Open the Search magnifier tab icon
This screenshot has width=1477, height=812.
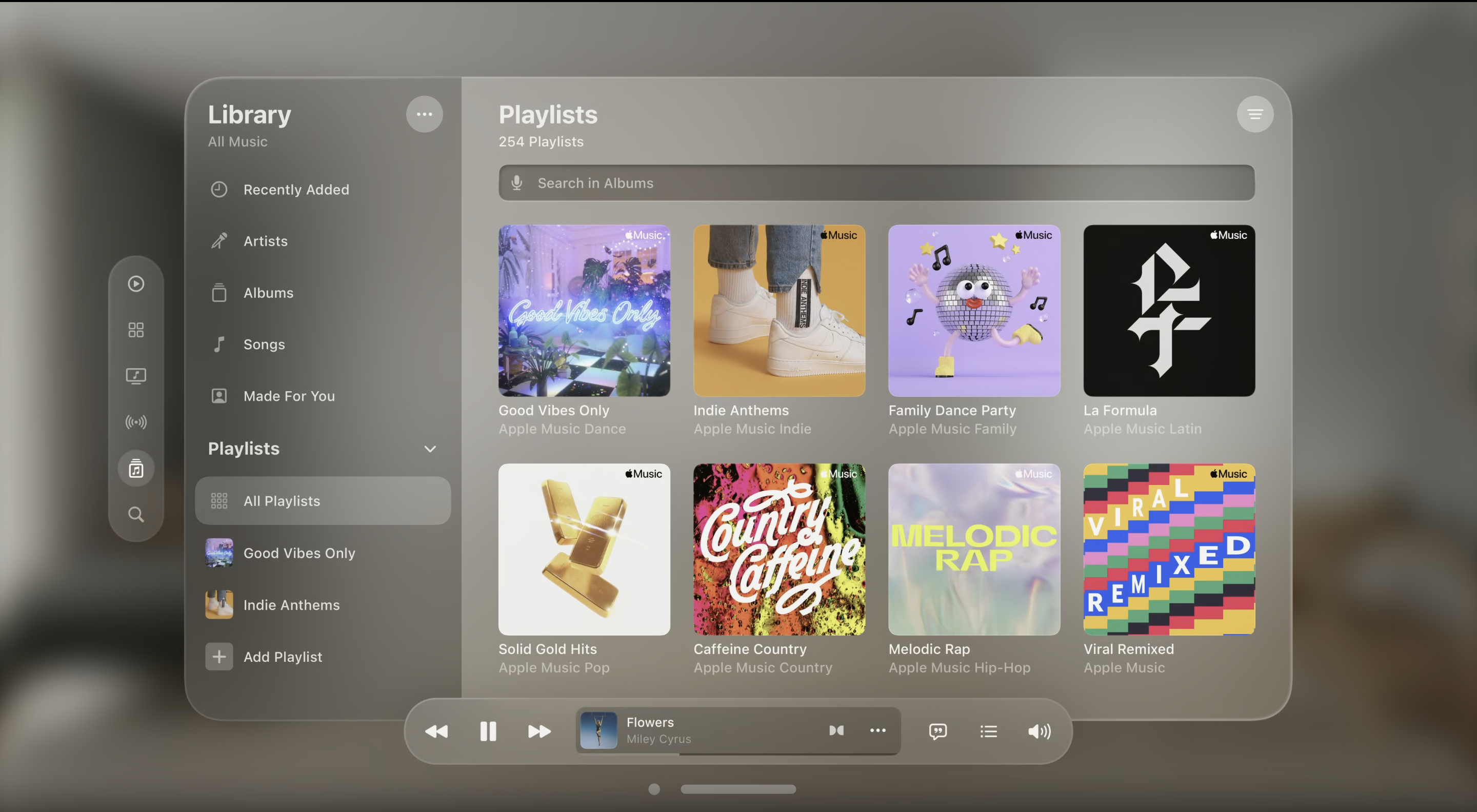[x=136, y=515]
